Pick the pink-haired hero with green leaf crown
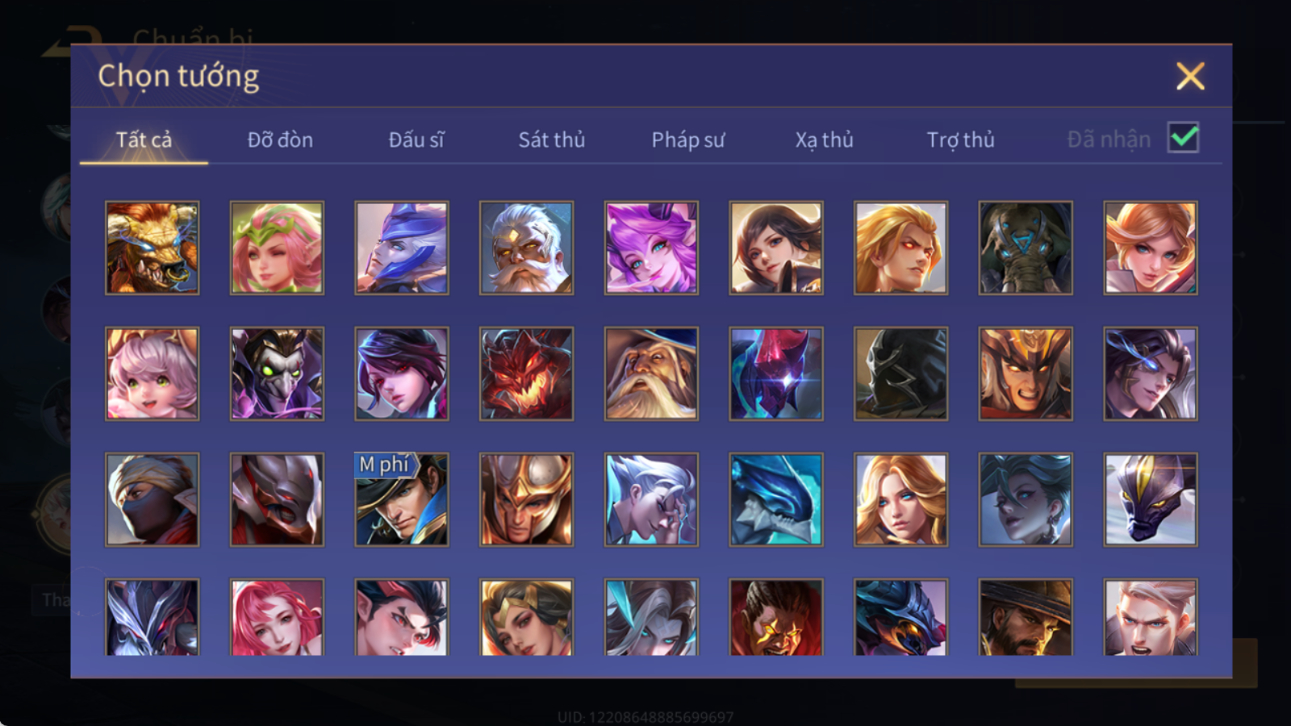Image resolution: width=1291 pixels, height=726 pixels. (277, 248)
